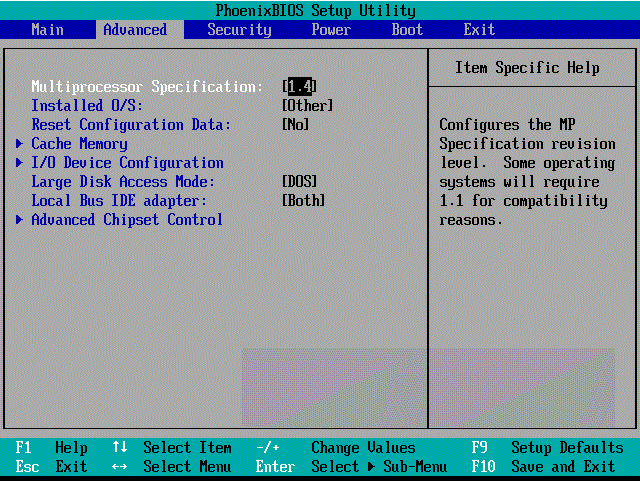Click the Advanced tab
The image size is (640, 481).
(x=135, y=29)
